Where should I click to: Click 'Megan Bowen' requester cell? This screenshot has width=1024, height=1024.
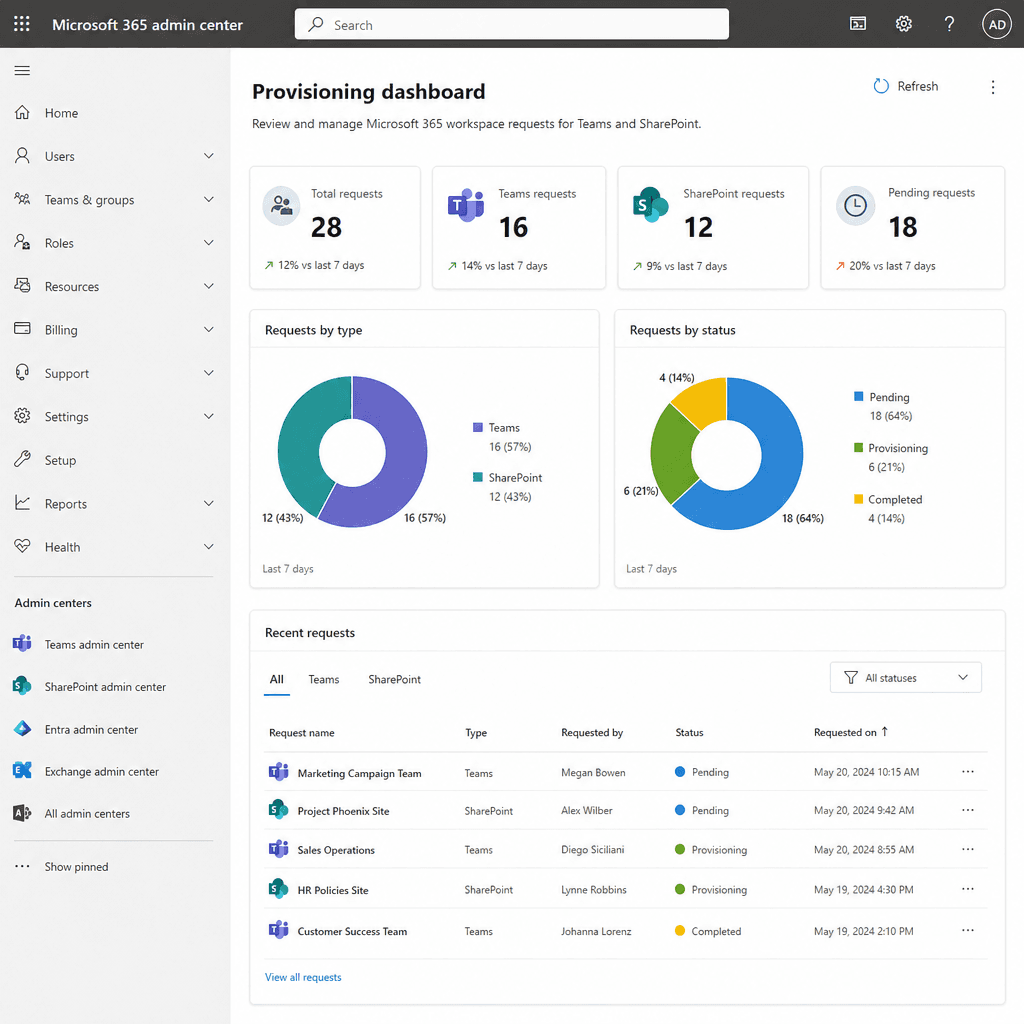pos(593,773)
